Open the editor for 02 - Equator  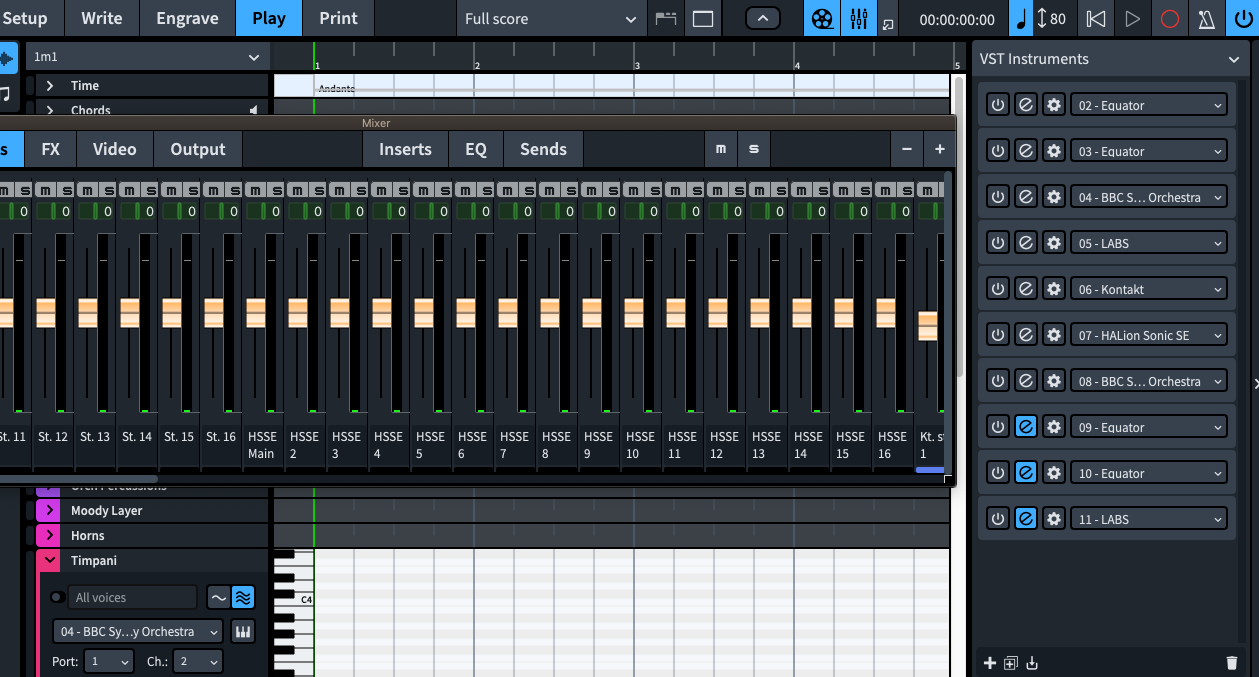click(x=1025, y=105)
